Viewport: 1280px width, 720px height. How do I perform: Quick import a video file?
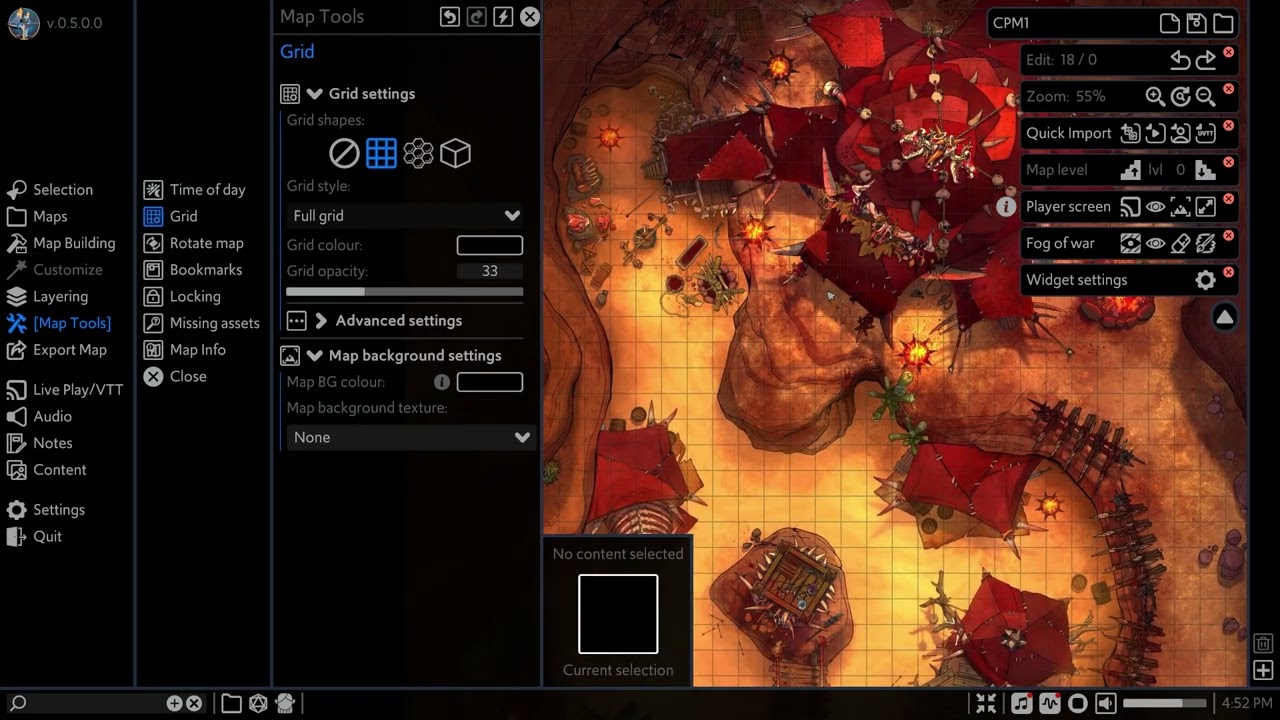(1155, 133)
